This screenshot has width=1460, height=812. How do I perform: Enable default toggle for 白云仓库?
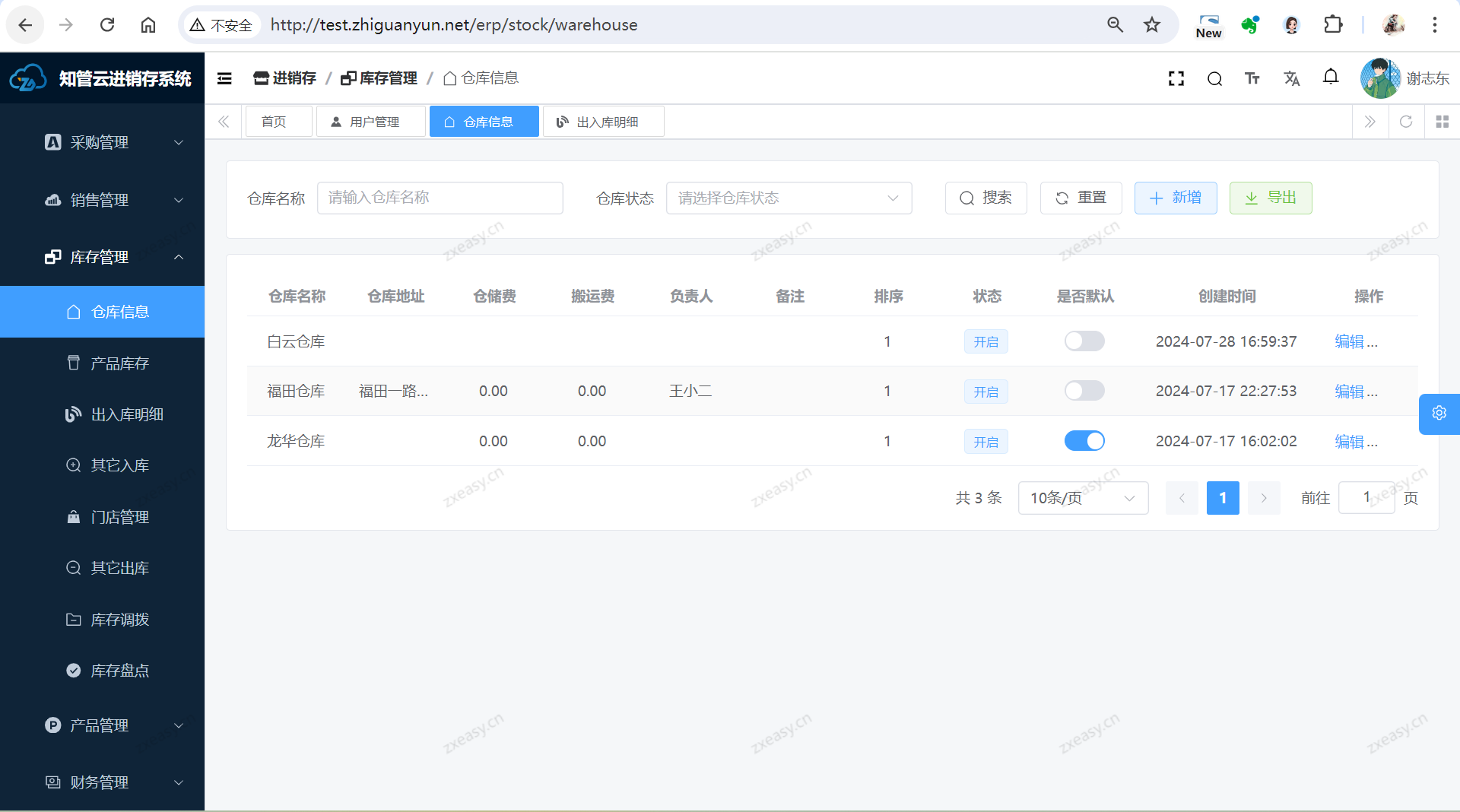coord(1084,341)
